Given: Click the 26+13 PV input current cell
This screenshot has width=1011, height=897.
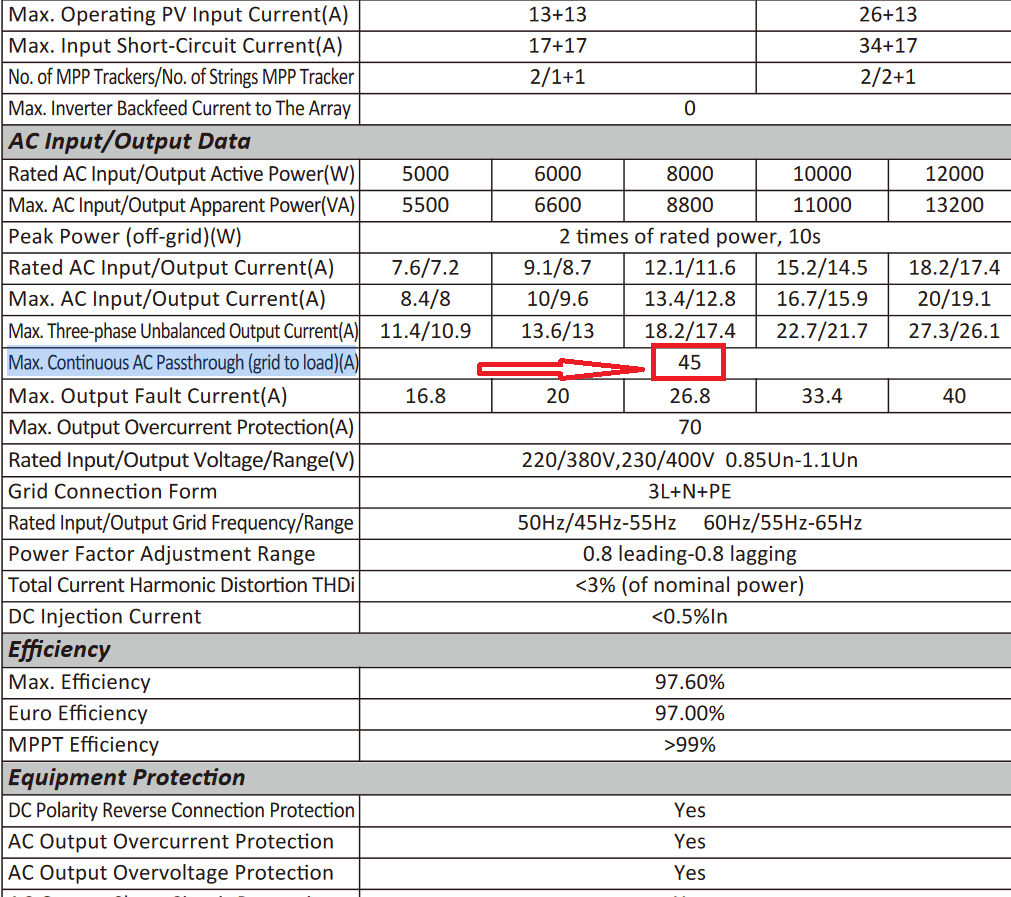Looking at the screenshot, I should coord(887,14).
